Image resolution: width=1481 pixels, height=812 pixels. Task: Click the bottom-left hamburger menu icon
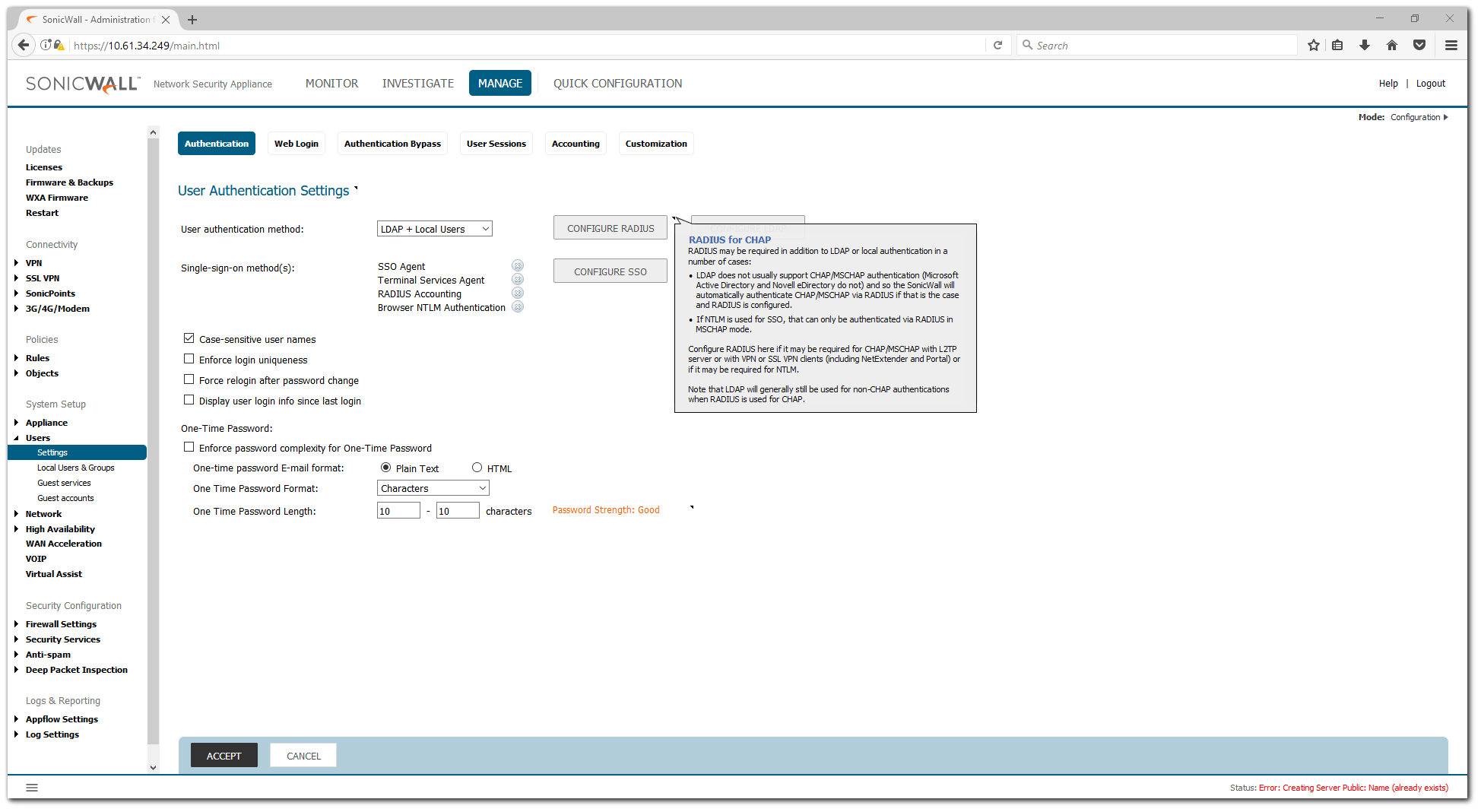(x=32, y=788)
